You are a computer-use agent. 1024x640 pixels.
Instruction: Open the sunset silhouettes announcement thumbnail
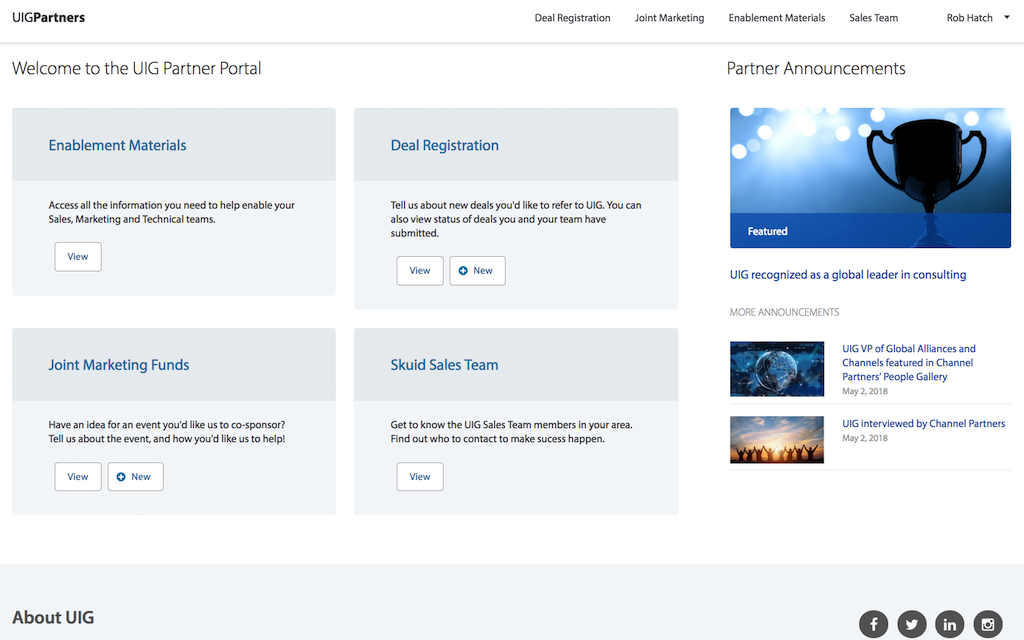[777, 440]
